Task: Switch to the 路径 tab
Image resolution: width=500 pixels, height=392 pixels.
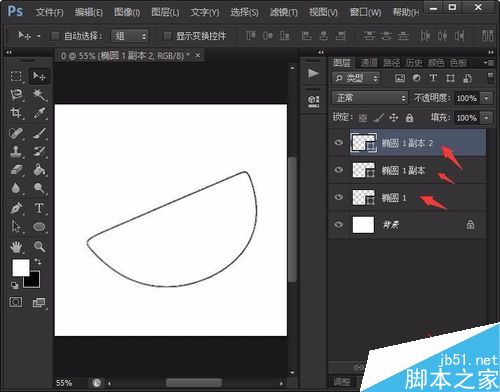Action: click(x=391, y=63)
